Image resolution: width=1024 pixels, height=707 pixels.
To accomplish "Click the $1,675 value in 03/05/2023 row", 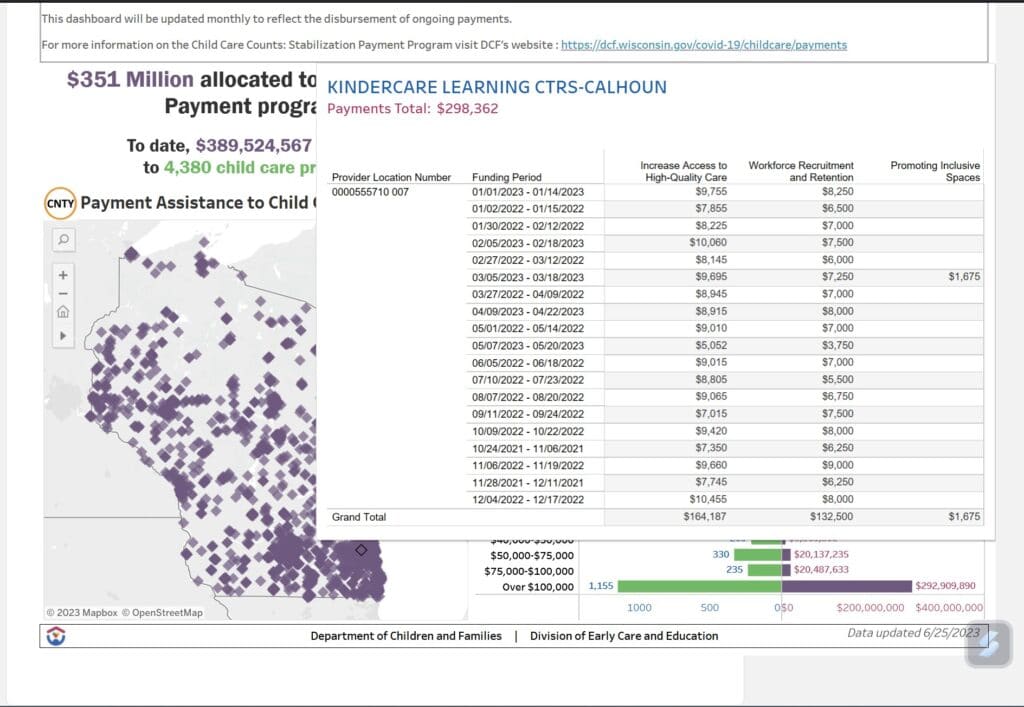I will coord(964,277).
